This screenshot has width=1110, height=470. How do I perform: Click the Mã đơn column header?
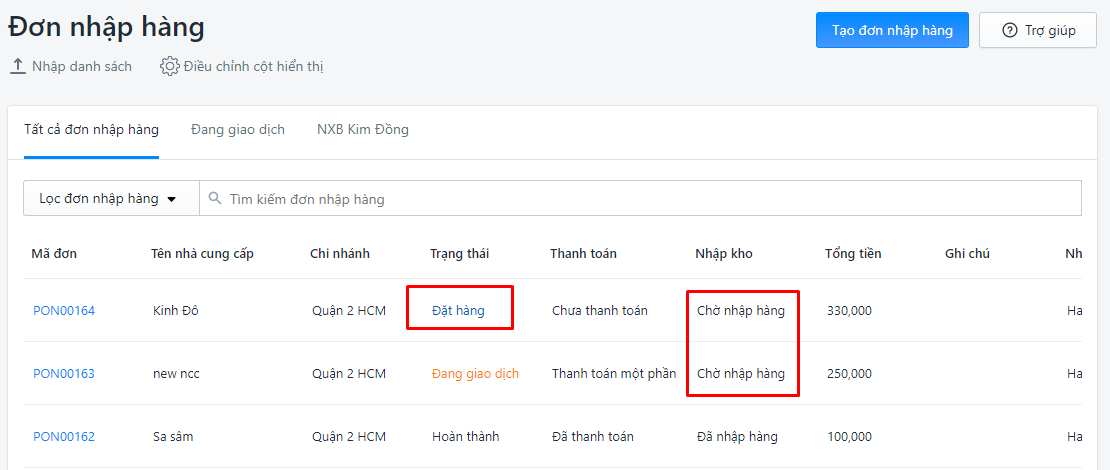54,253
